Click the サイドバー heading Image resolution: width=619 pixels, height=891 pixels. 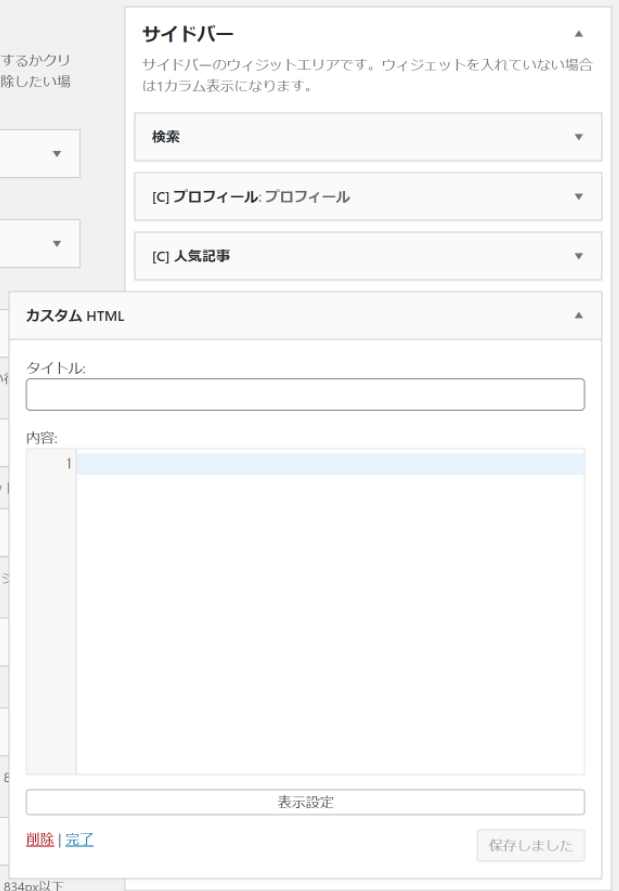(188, 34)
